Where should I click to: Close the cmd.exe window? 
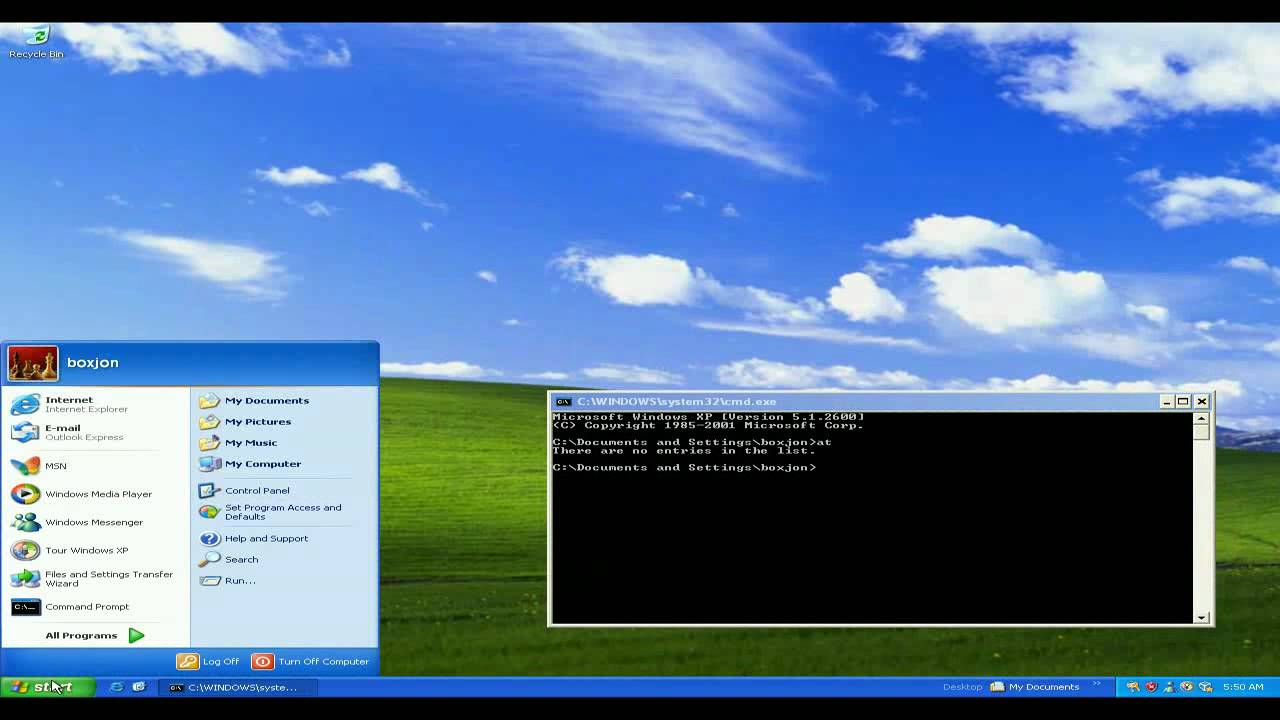[1202, 401]
